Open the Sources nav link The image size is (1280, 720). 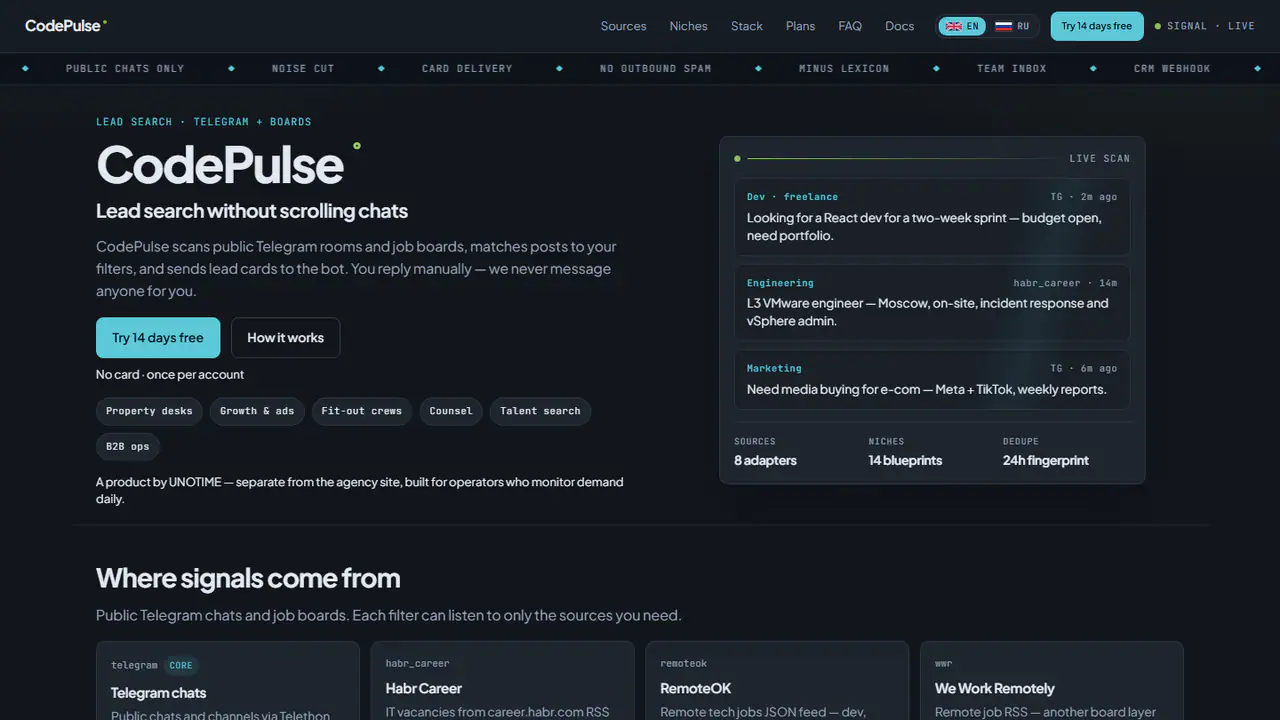tap(623, 26)
